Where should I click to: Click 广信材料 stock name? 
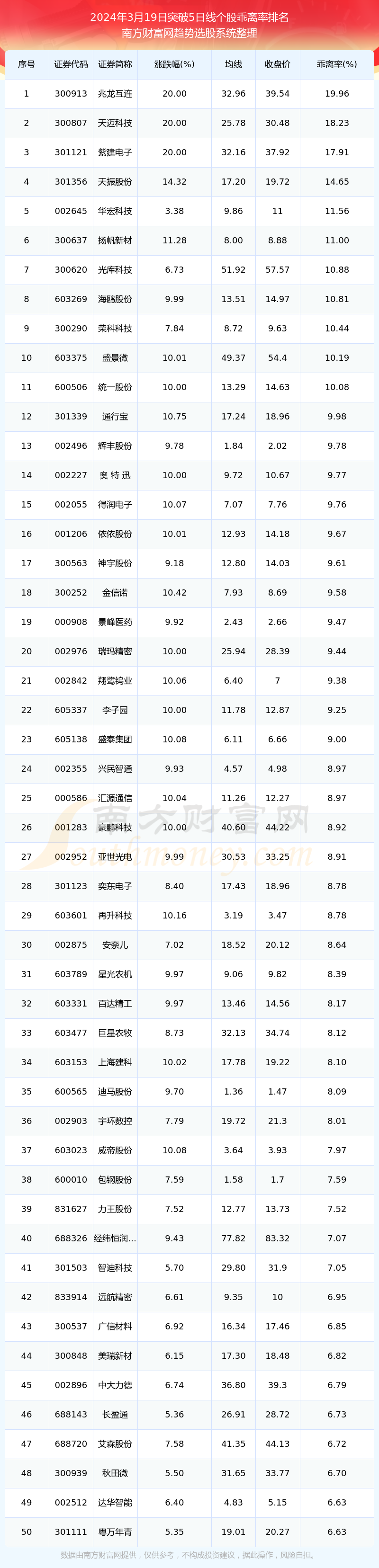pos(115,1327)
